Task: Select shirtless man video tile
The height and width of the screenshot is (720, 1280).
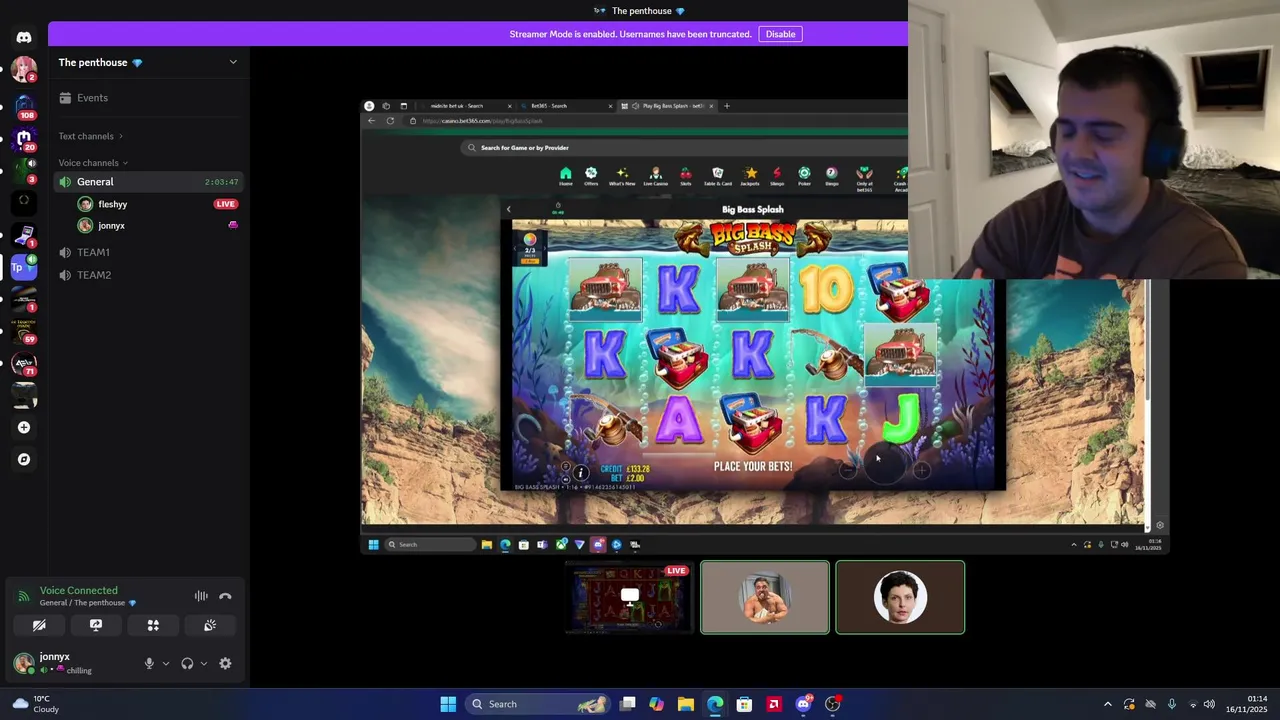Action: tap(765, 598)
